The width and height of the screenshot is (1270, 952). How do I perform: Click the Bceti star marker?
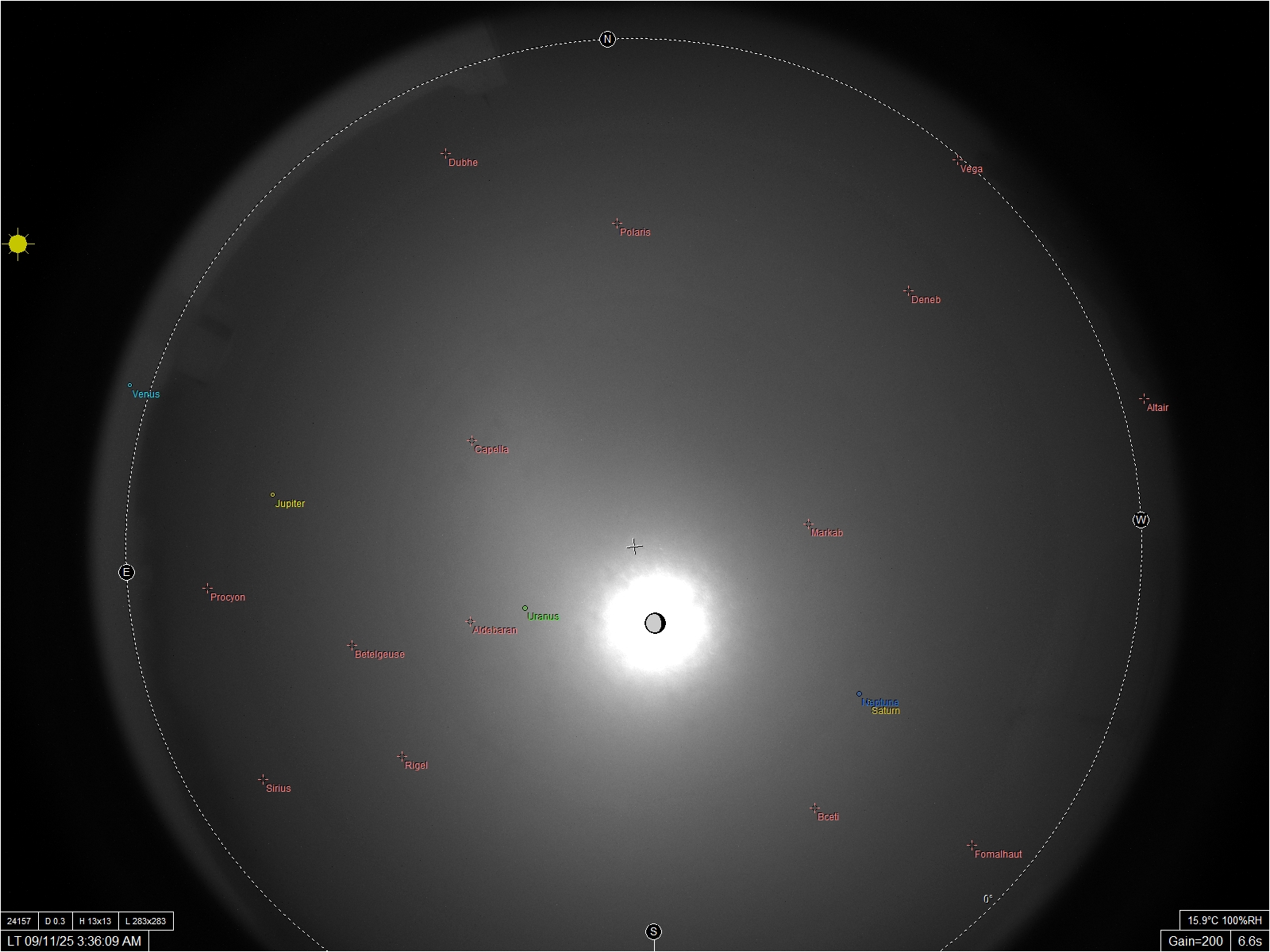tap(814, 808)
